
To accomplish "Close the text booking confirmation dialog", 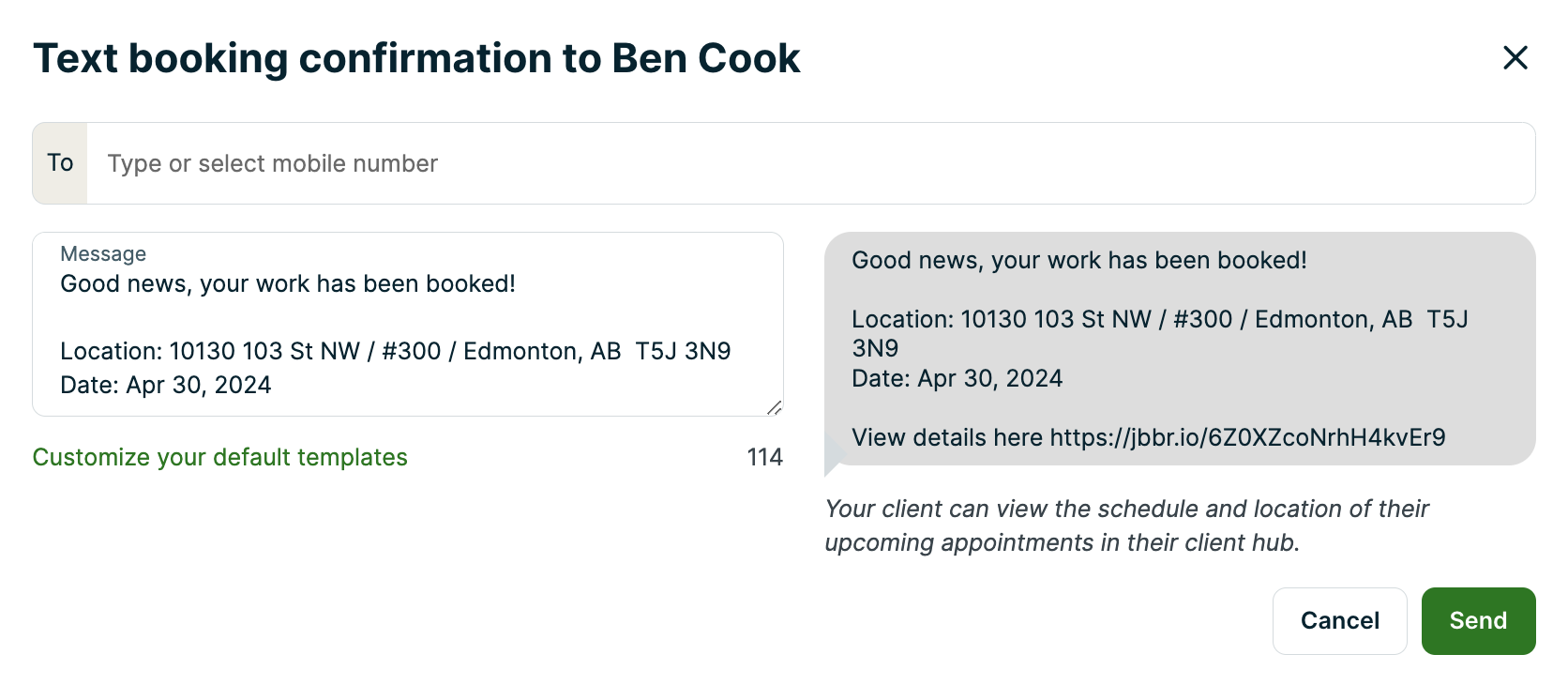I will [x=1515, y=57].
